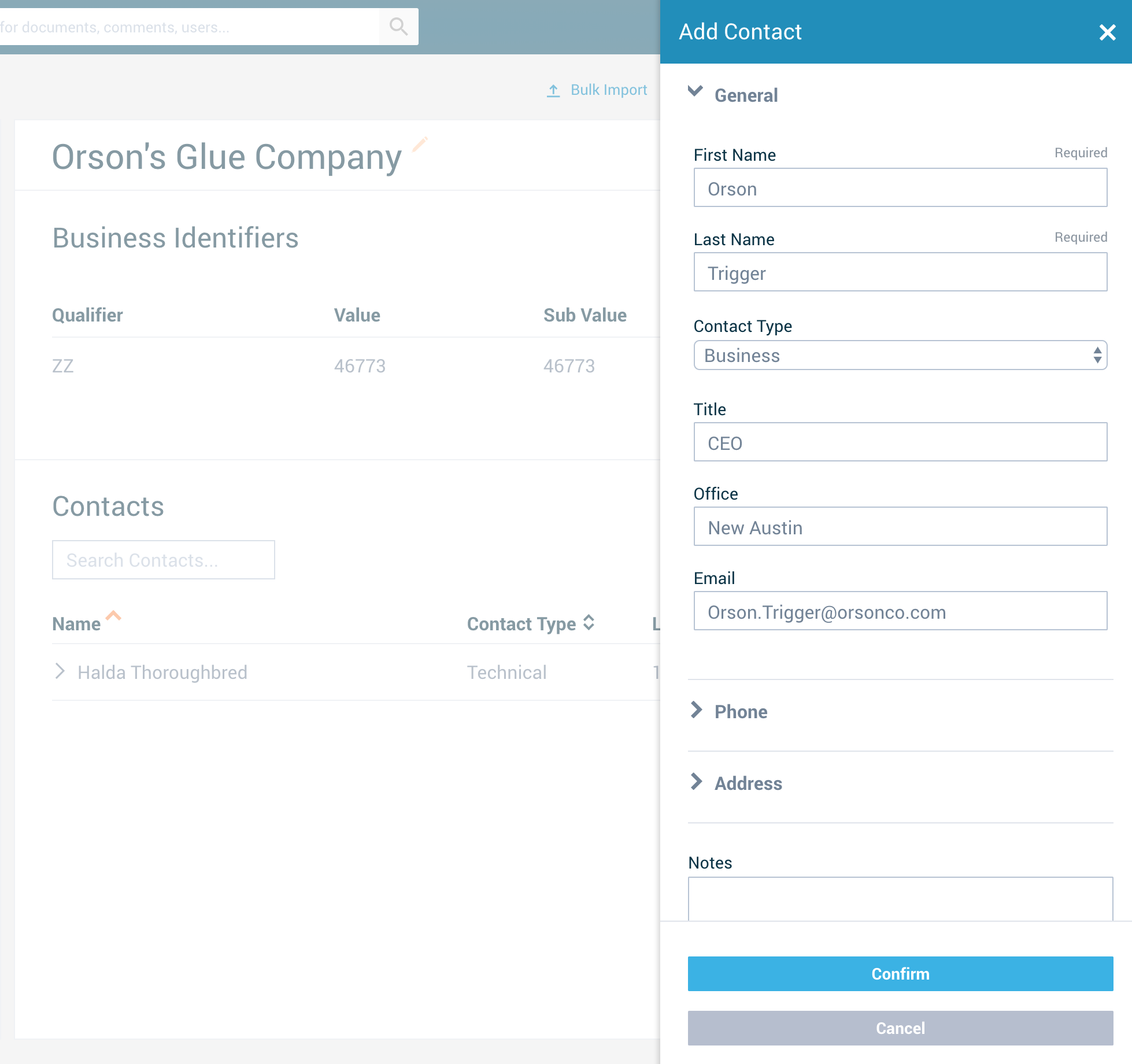Click the ZZ qualifier cell
The image size is (1132, 1064).
point(63,366)
